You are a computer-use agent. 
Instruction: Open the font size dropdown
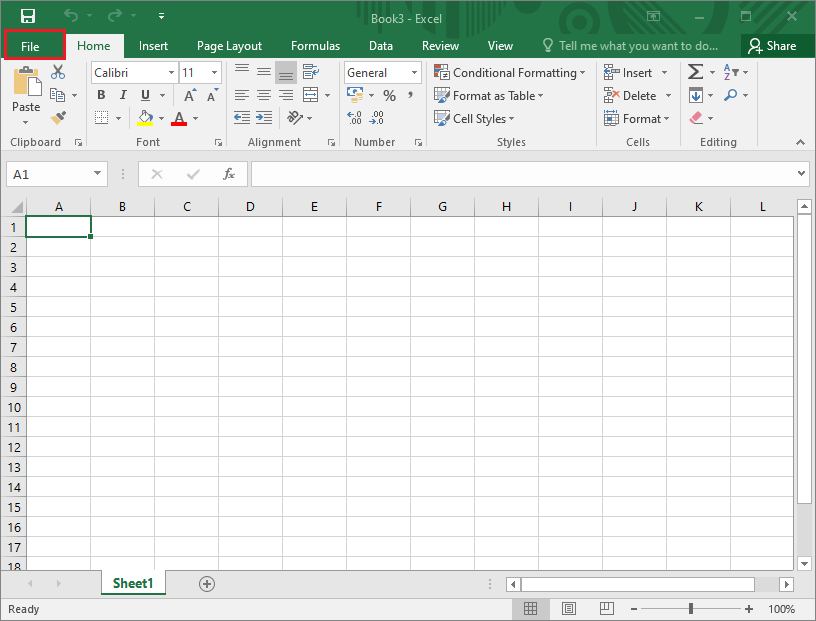pyautogui.click(x=213, y=72)
